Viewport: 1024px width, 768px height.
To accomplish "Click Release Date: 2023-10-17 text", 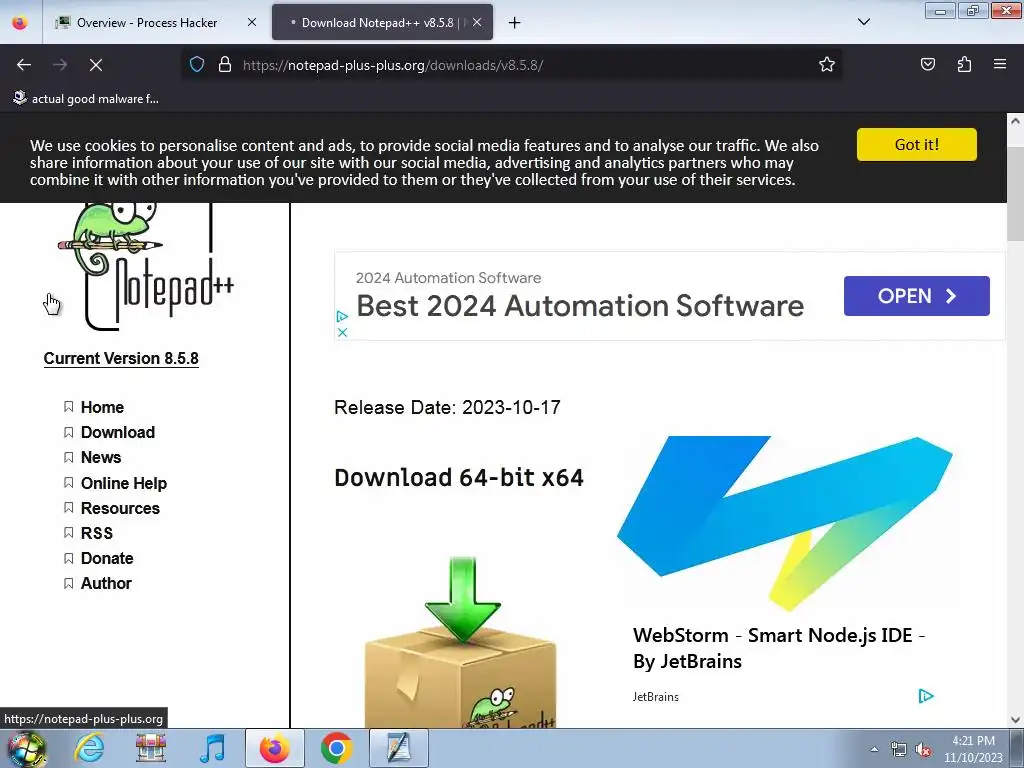I will [447, 408].
